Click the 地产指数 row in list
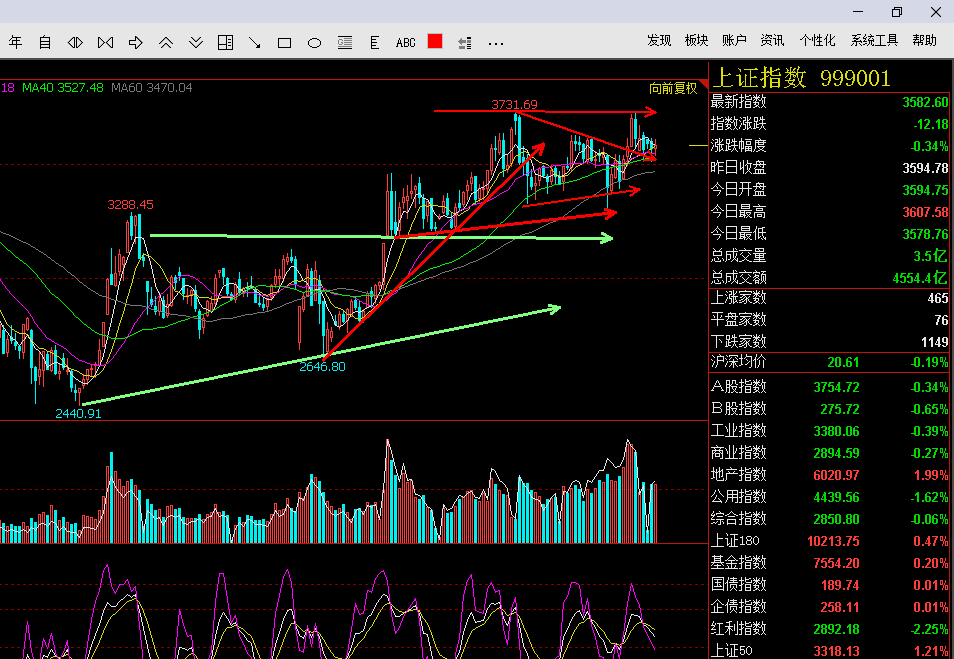The image size is (954, 659). (829, 475)
